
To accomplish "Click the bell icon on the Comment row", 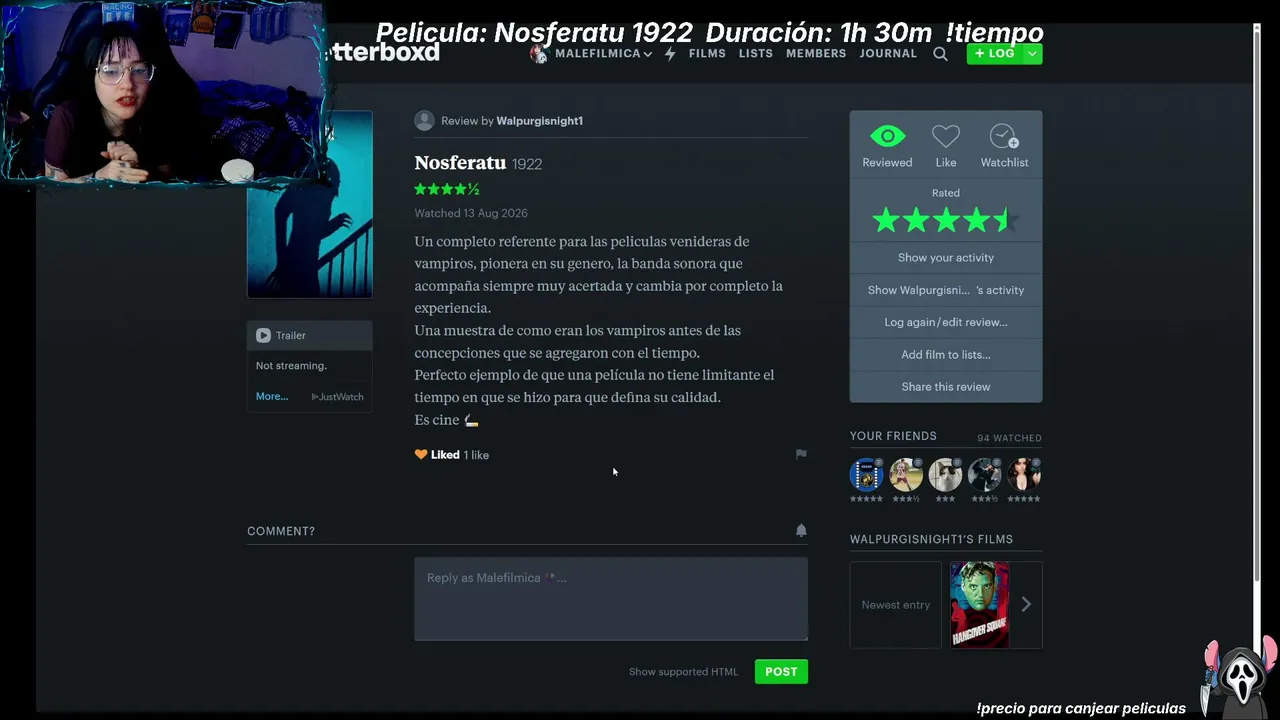I will (x=801, y=531).
